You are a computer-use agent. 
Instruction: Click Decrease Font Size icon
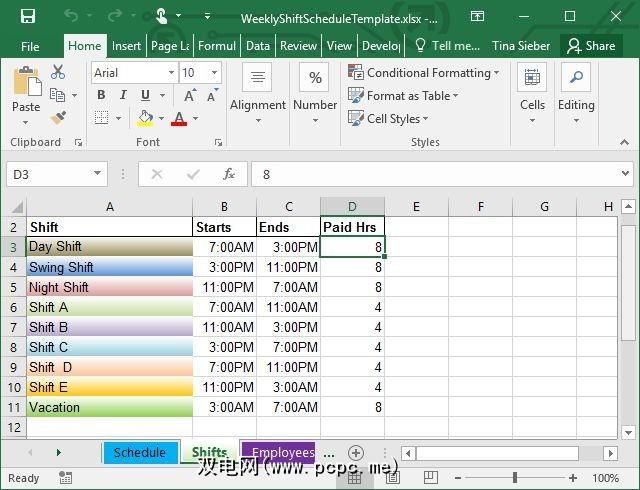click(x=212, y=96)
